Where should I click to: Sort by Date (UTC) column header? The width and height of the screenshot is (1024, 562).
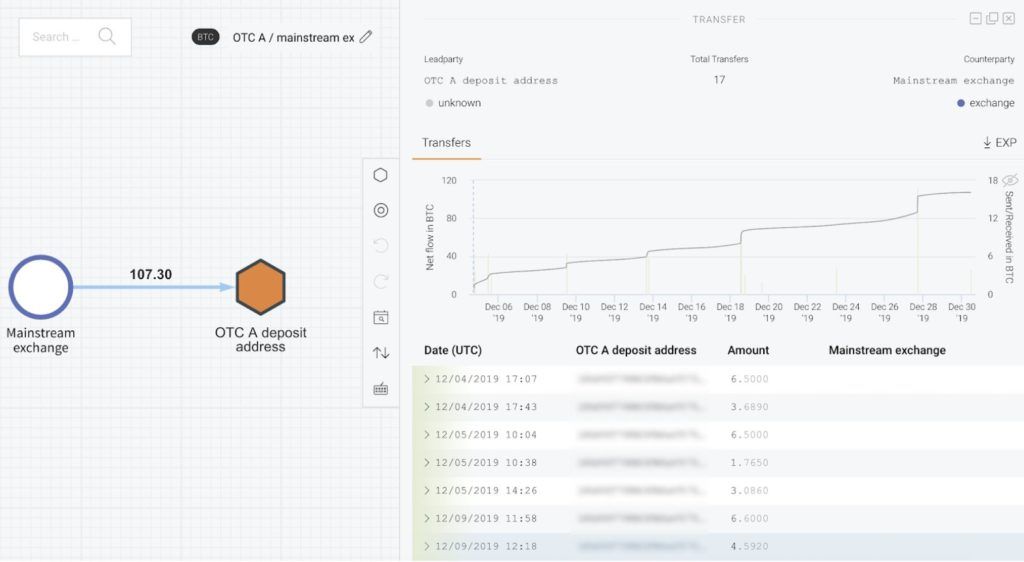(453, 350)
